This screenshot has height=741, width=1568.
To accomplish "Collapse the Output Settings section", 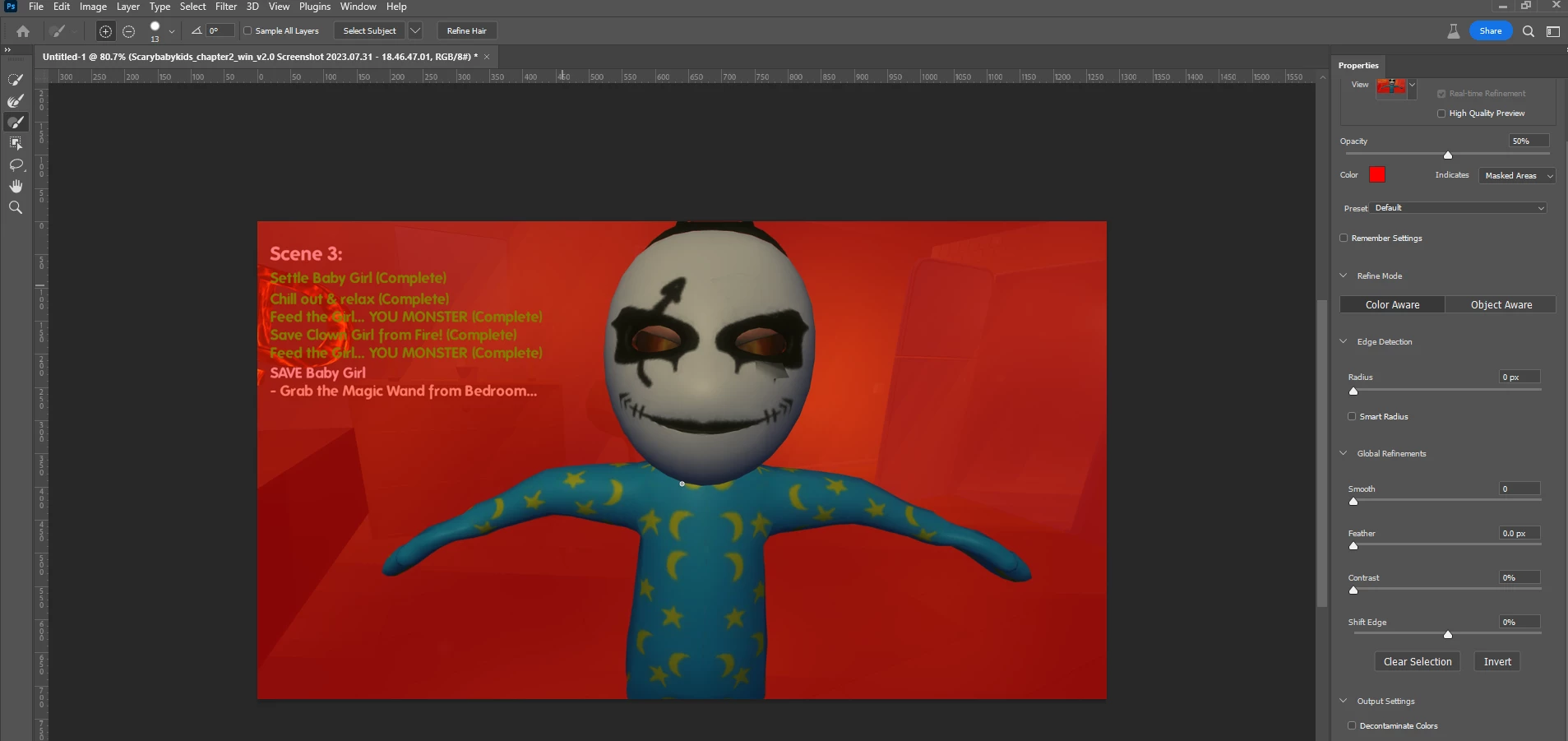I will (x=1344, y=701).
